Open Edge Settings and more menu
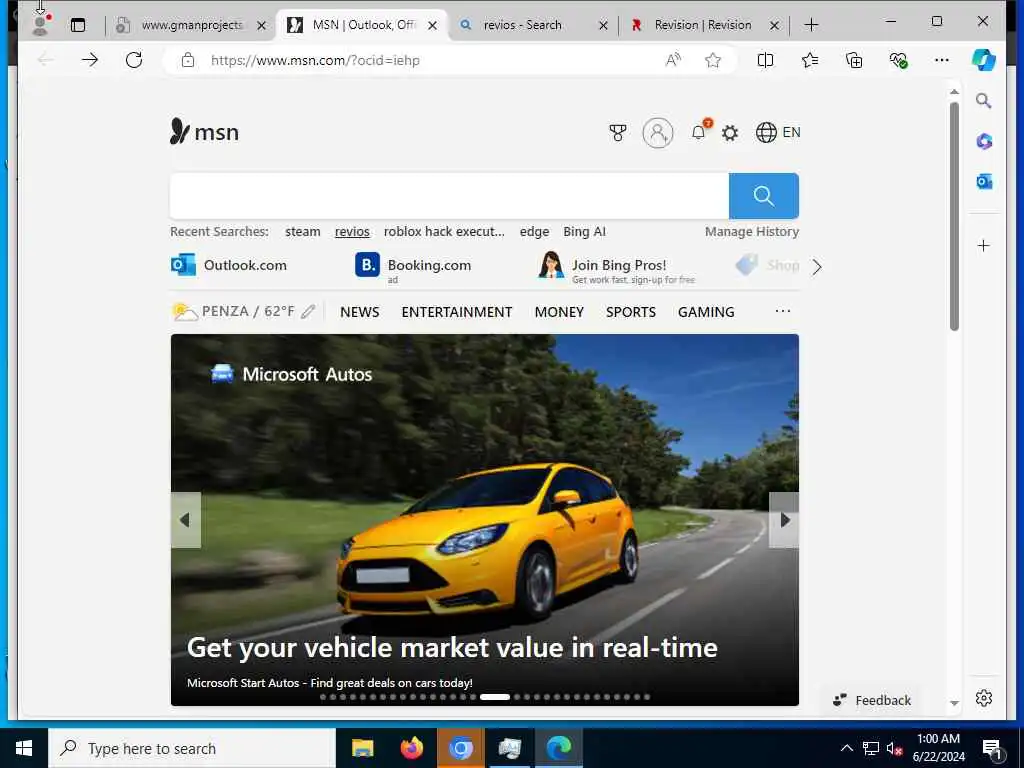Image resolution: width=1024 pixels, height=768 pixels. click(942, 60)
